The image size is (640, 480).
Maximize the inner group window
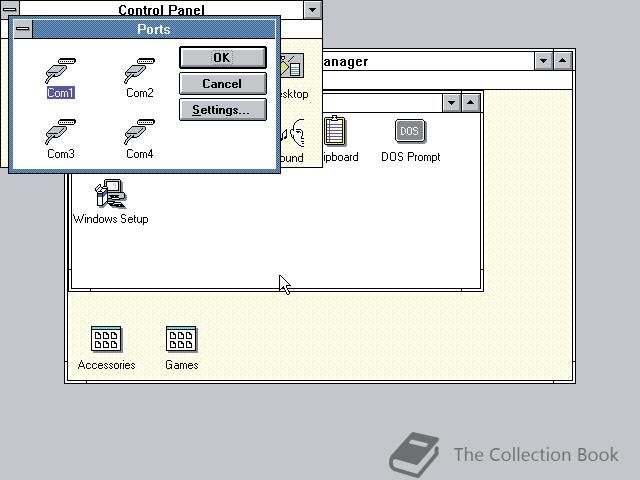tap(470, 103)
